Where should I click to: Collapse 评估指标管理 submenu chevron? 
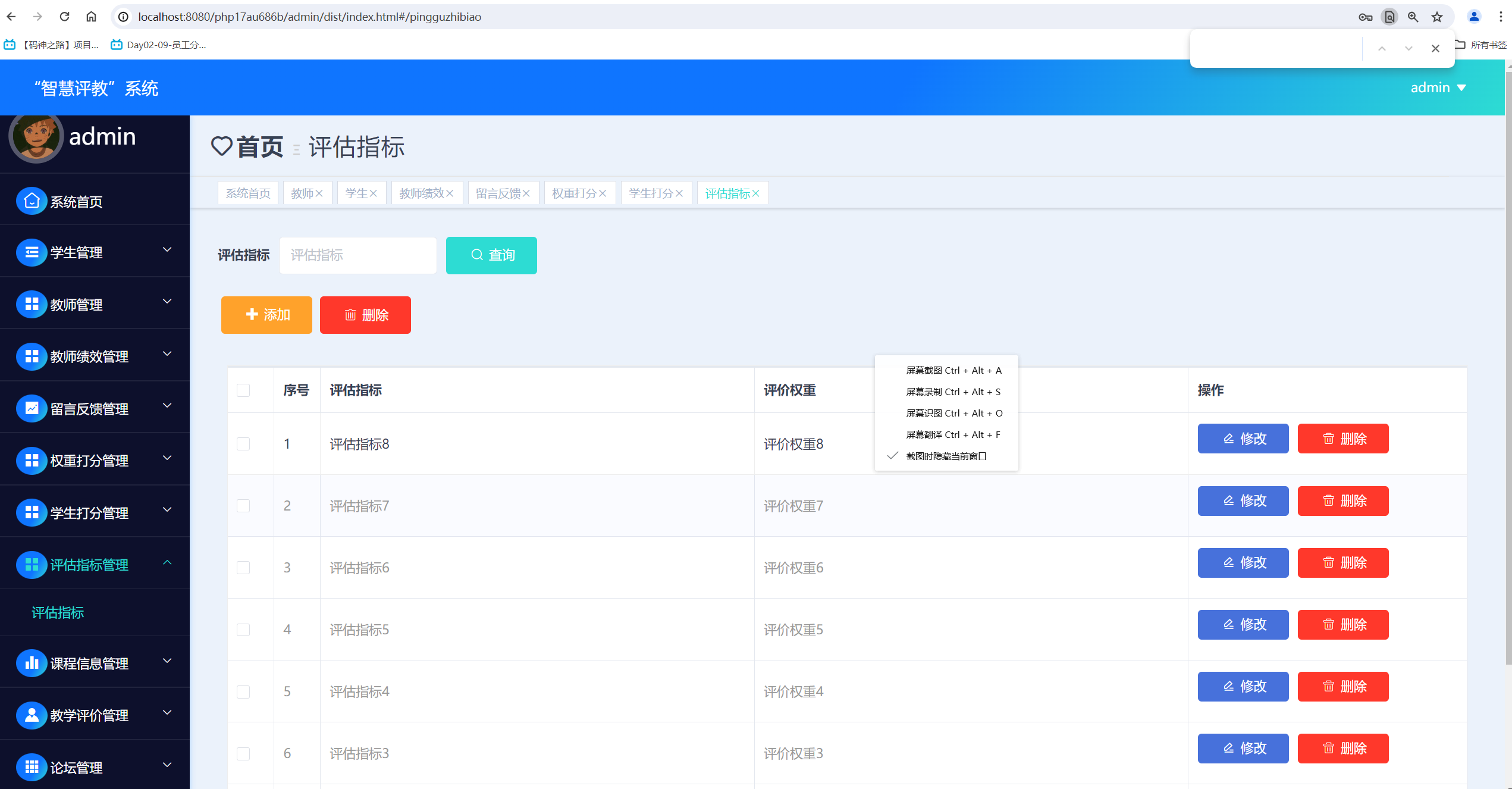(x=167, y=562)
